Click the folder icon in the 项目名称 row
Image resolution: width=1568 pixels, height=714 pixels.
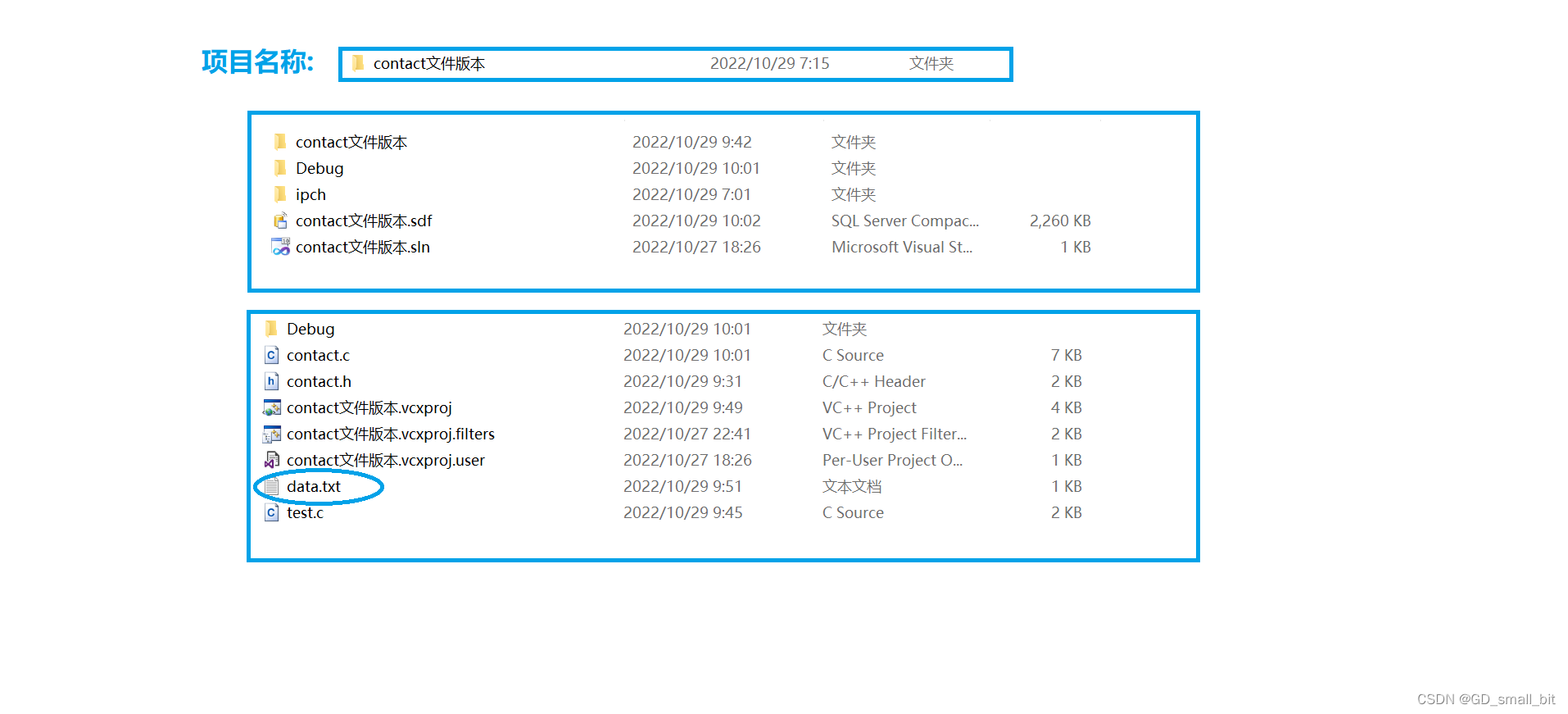pos(358,63)
